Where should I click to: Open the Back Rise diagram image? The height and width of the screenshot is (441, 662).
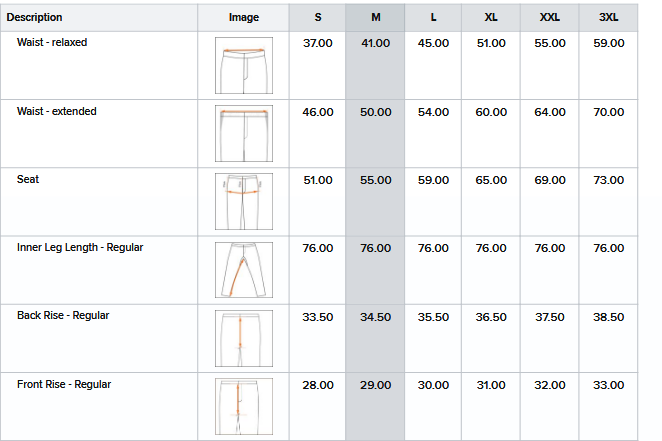pyautogui.click(x=243, y=337)
